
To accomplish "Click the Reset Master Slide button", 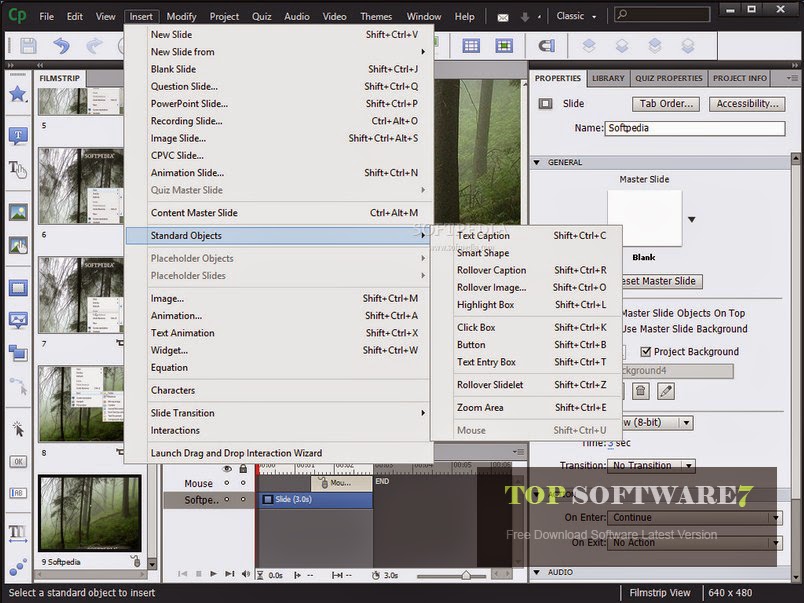I will (x=662, y=281).
